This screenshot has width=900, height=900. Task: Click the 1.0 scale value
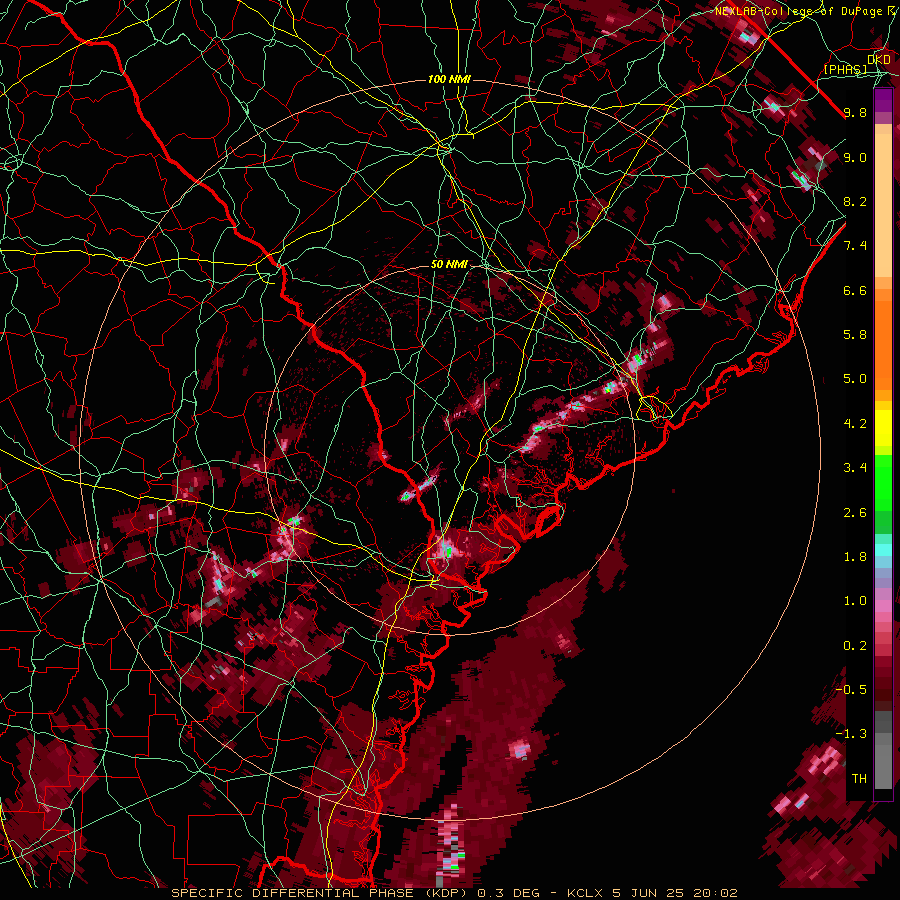point(855,601)
